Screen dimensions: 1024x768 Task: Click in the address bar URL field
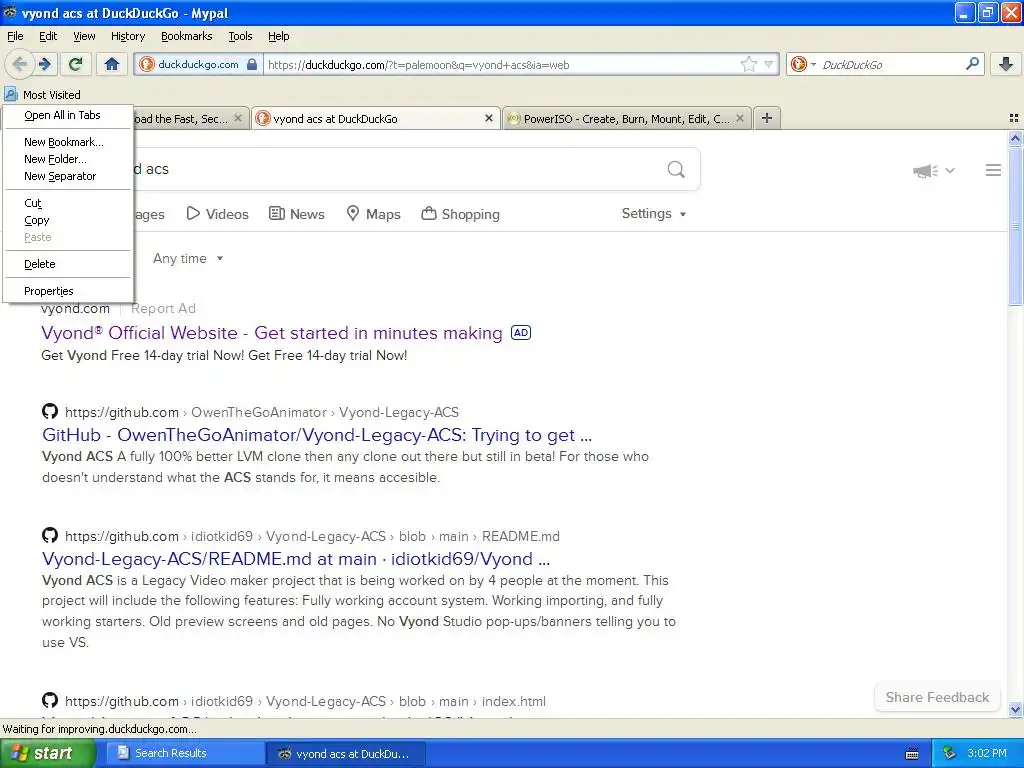tap(500, 65)
